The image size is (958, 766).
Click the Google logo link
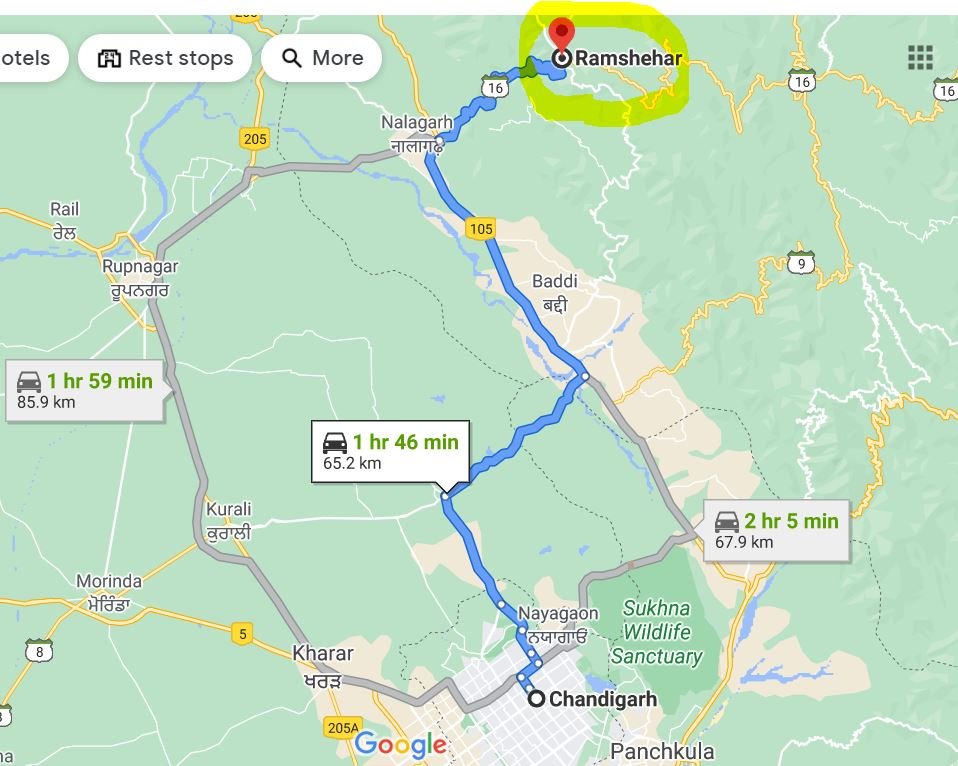coord(401,745)
